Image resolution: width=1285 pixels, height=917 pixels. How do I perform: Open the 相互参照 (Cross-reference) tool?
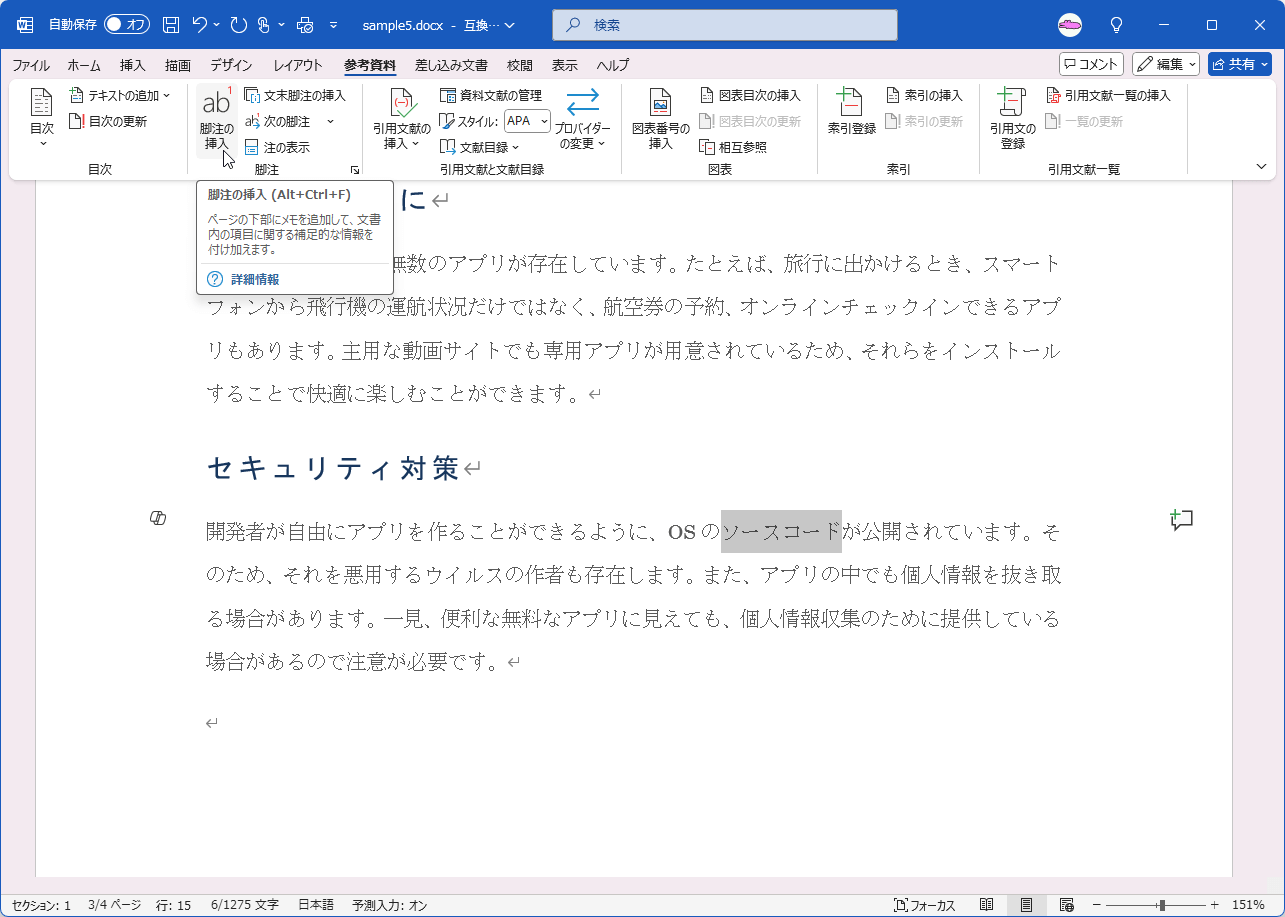click(727, 146)
